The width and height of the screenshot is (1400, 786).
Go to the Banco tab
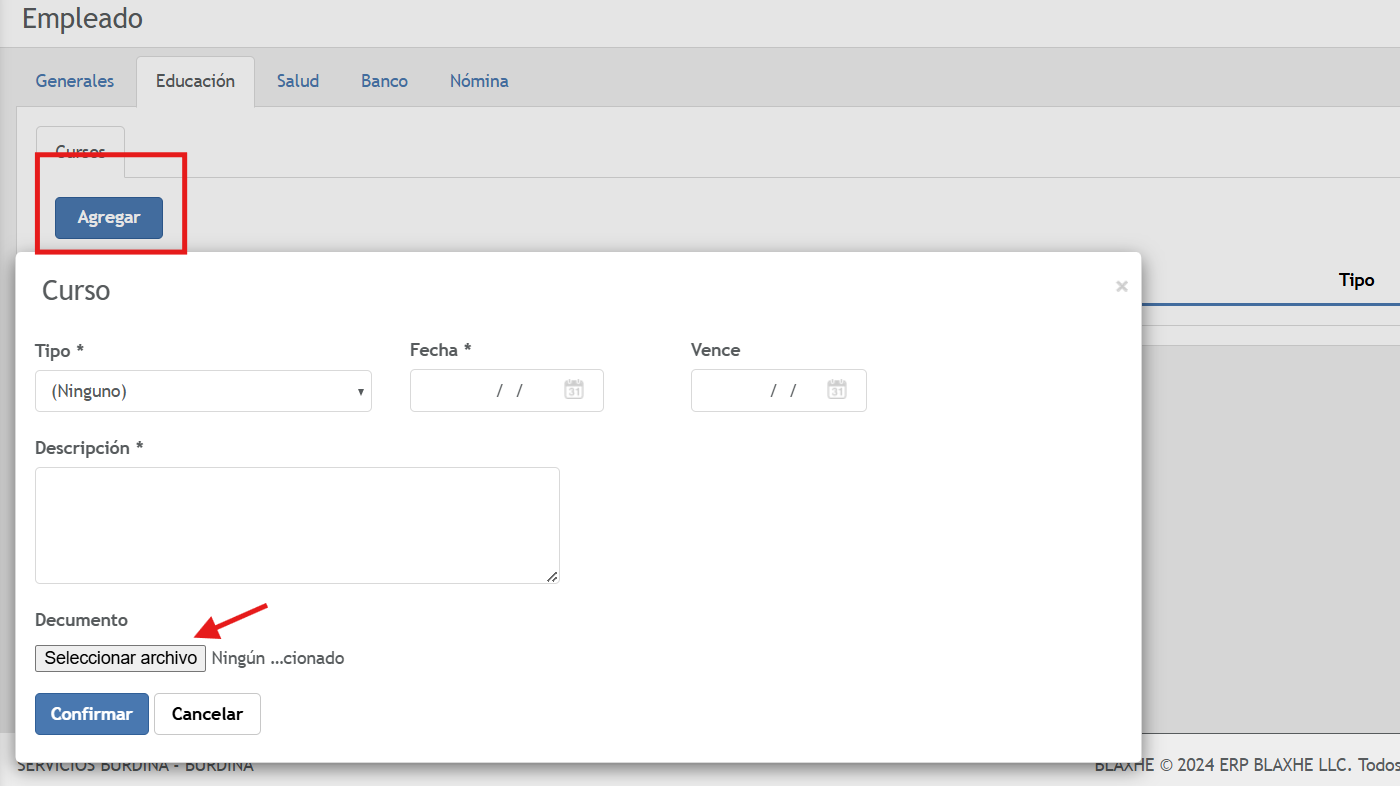click(385, 81)
